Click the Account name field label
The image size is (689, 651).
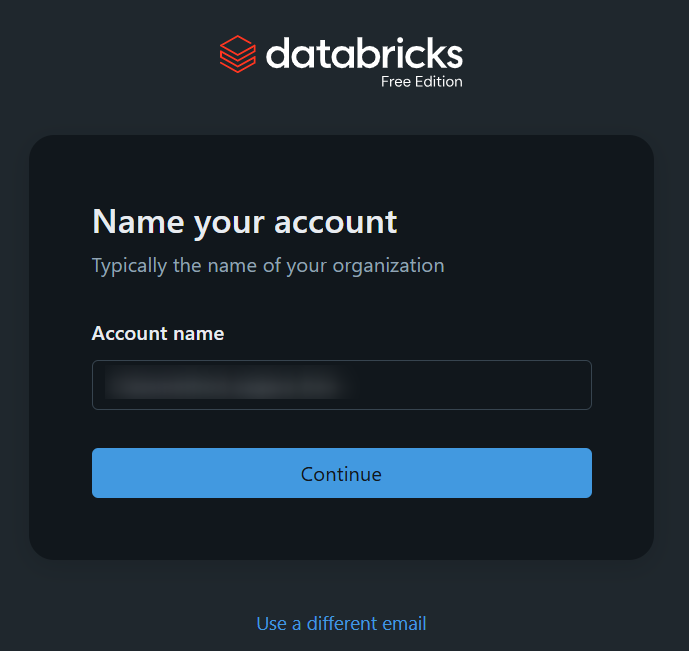158,333
